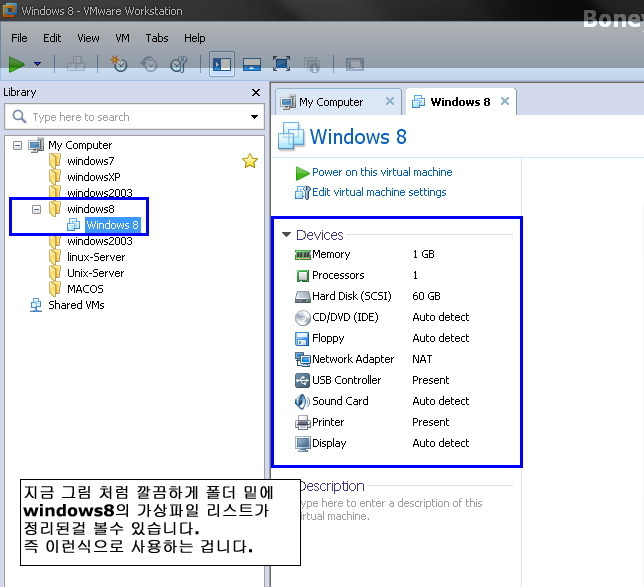Click the library search field
Image resolution: width=644 pixels, height=587 pixels.
tap(134, 117)
